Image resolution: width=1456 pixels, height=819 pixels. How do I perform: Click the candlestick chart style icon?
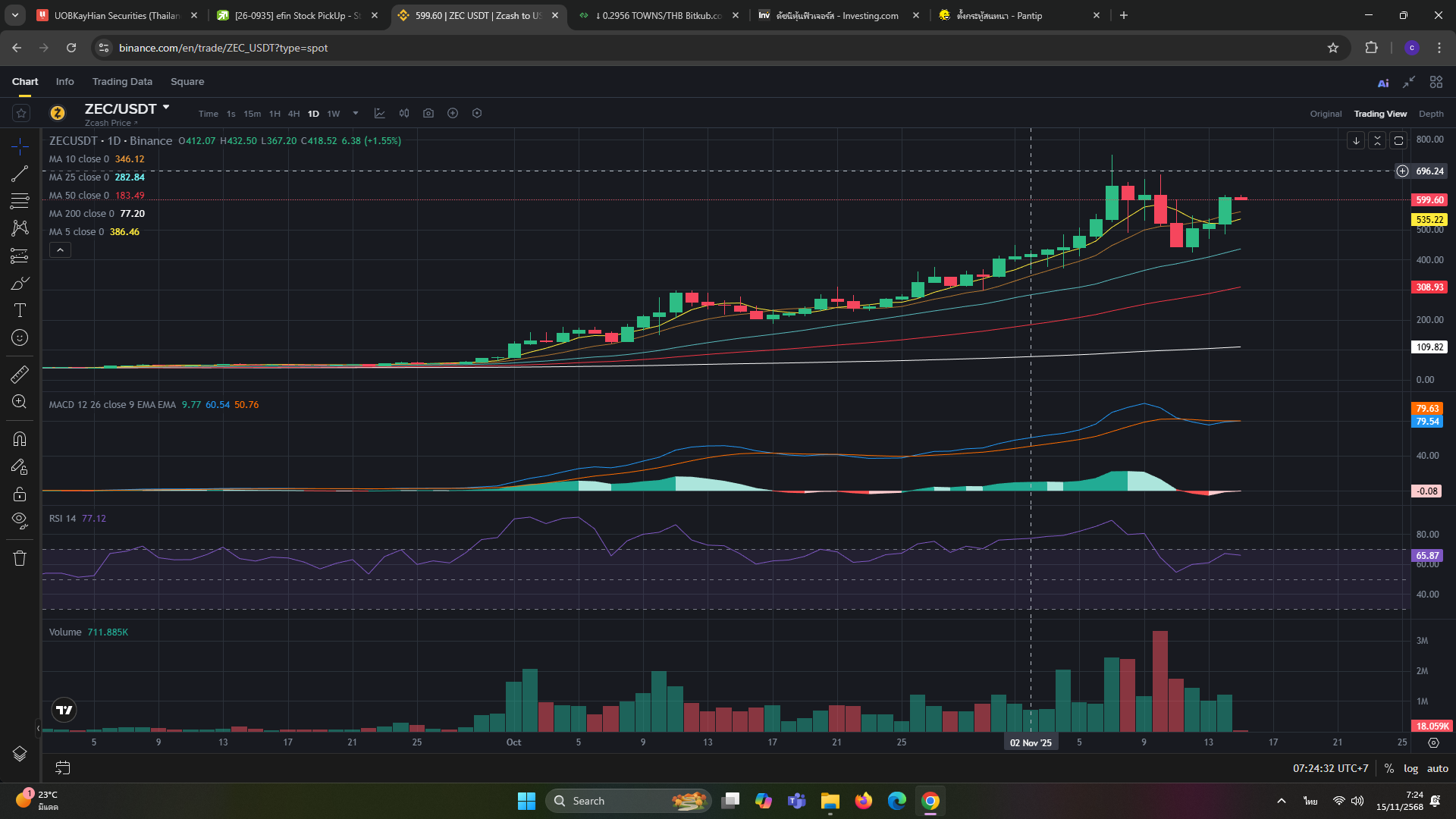click(x=404, y=113)
